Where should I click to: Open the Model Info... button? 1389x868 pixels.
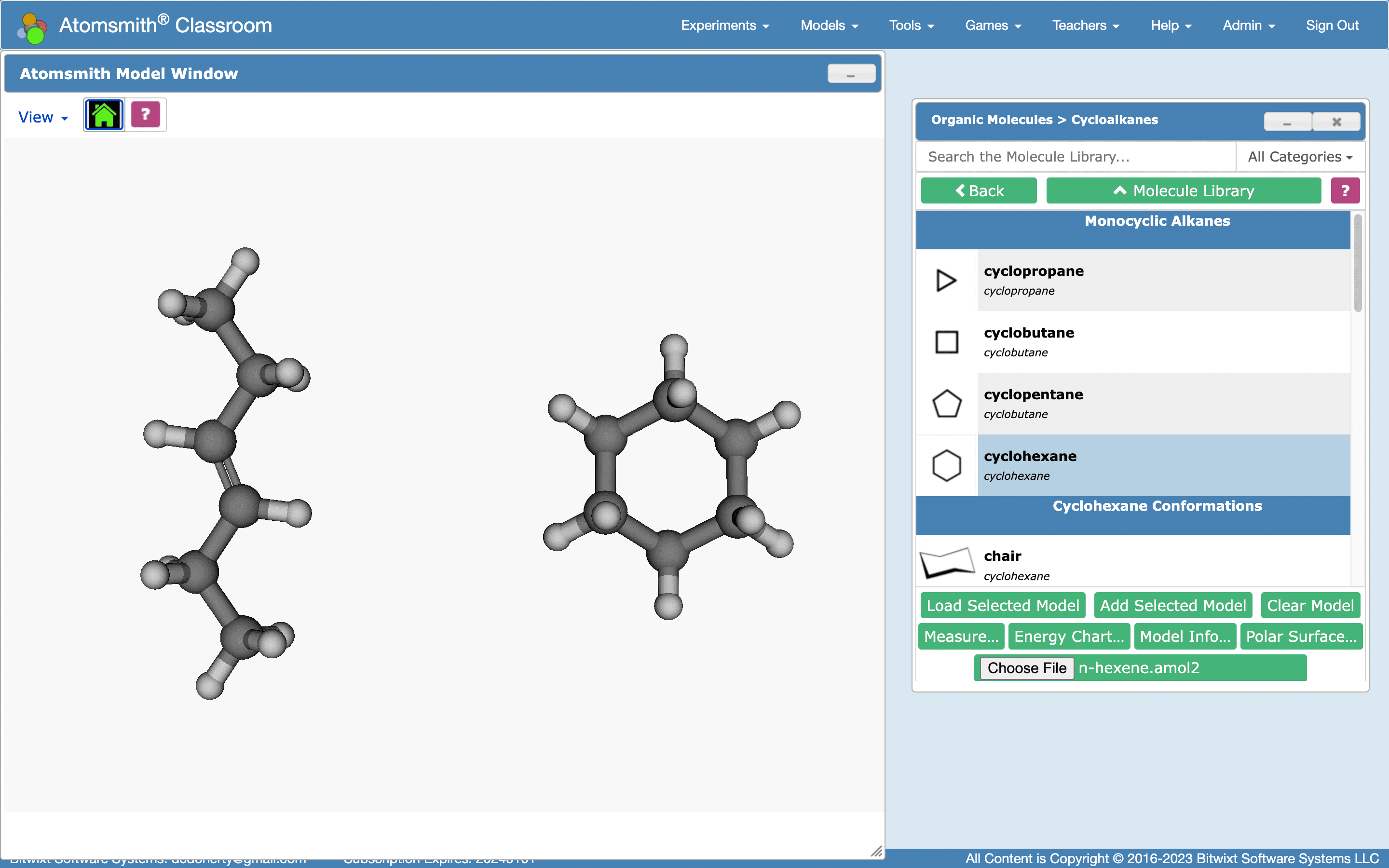[x=1185, y=637]
